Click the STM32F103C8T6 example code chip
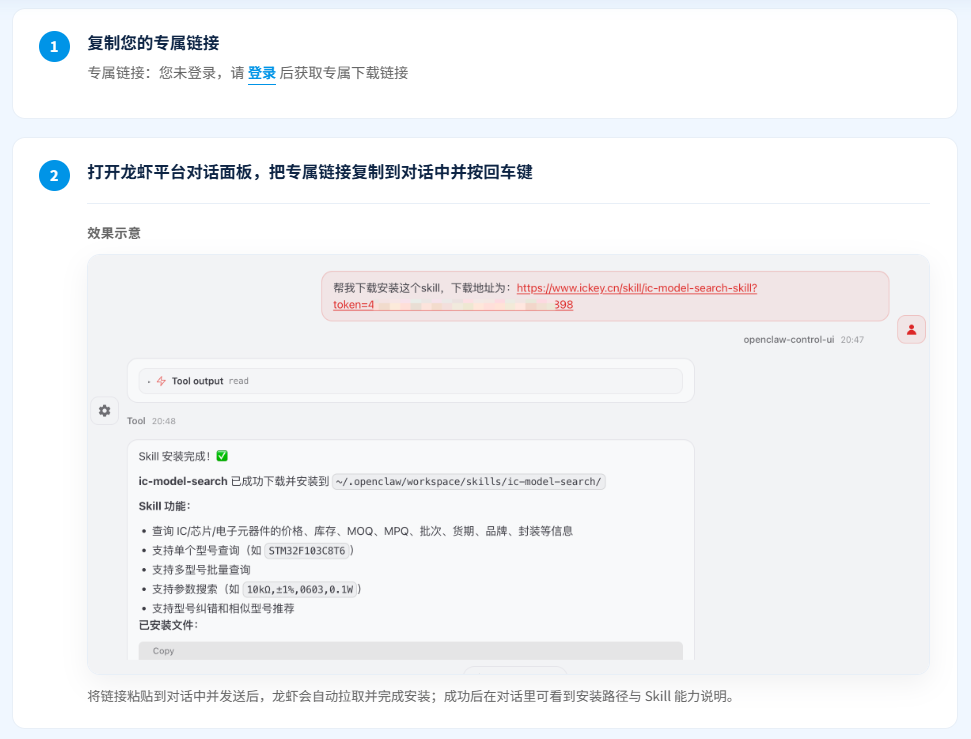 (307, 550)
